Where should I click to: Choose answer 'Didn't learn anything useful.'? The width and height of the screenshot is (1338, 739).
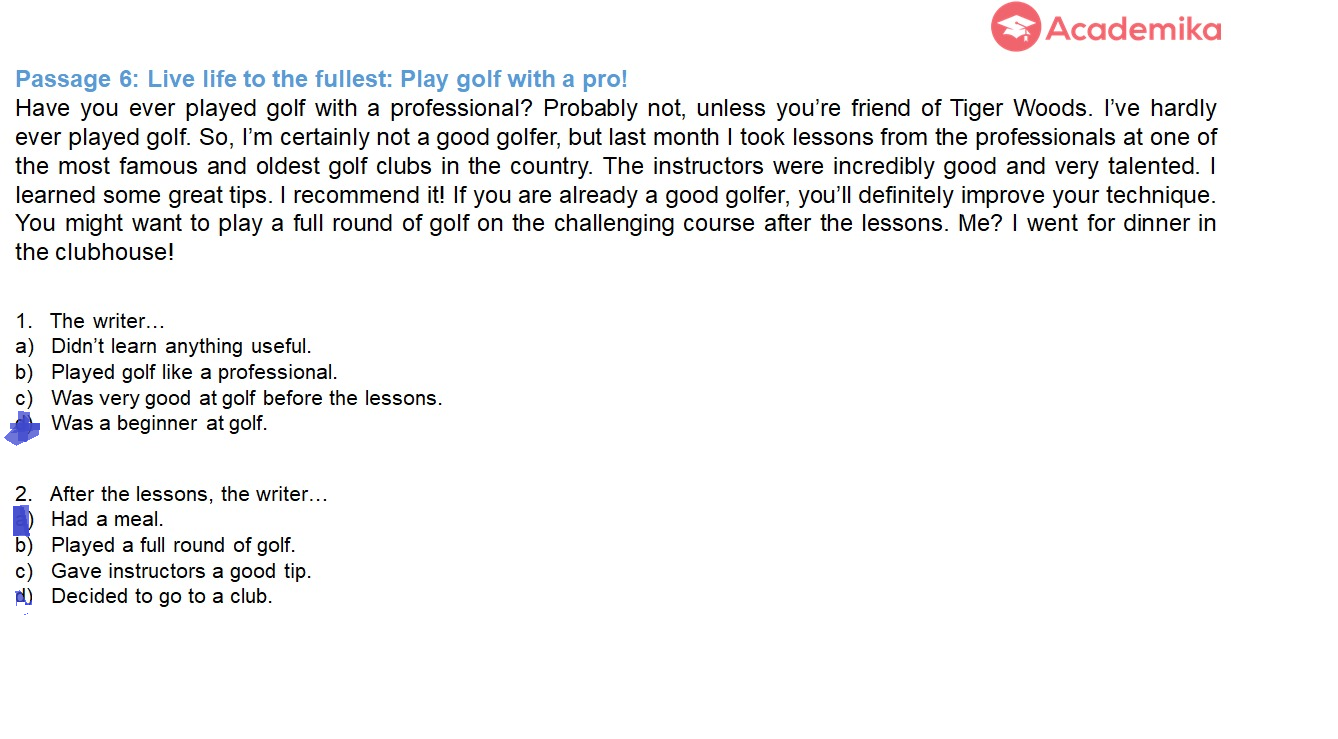(181, 346)
